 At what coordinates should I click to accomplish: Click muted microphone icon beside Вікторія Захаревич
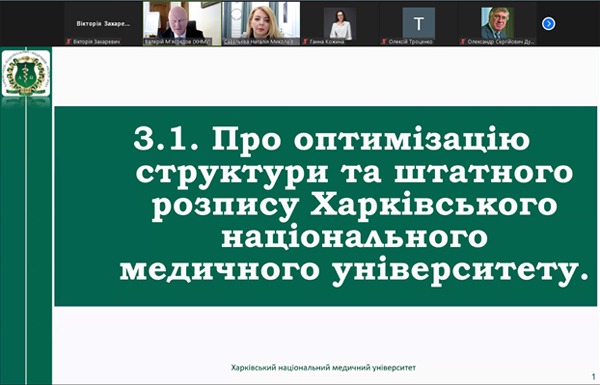pyautogui.click(x=68, y=41)
